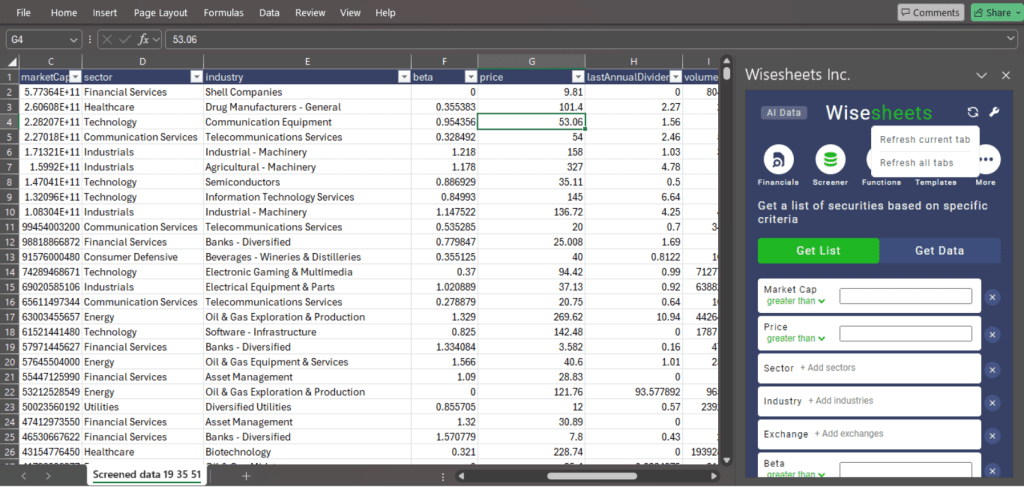Remove the Sector filter with X icon
The height and width of the screenshot is (487, 1024).
pos(992,368)
